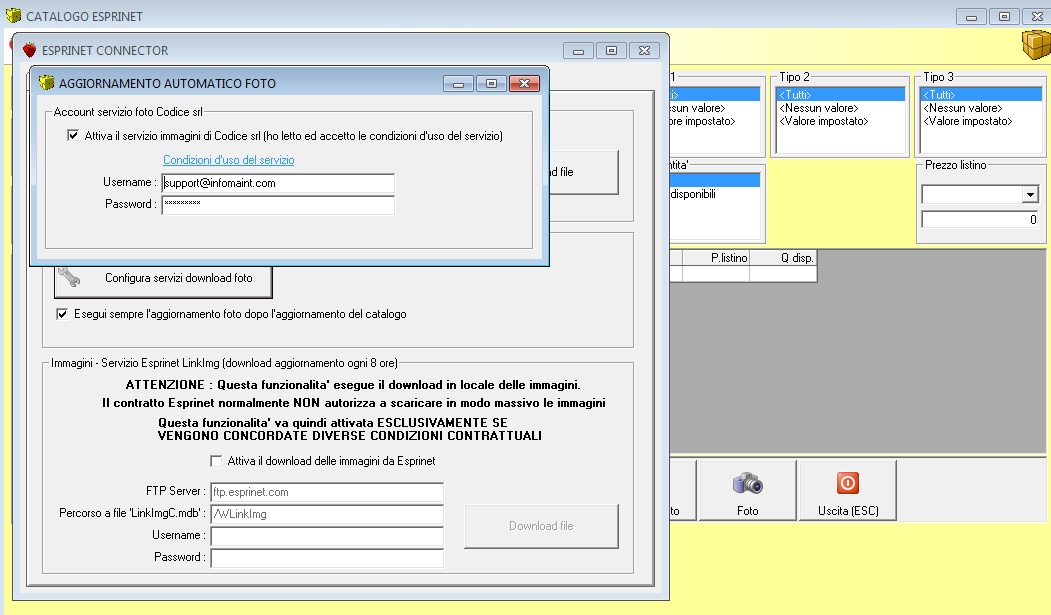
Task: Click the disabled Download file button
Action: pos(541,526)
